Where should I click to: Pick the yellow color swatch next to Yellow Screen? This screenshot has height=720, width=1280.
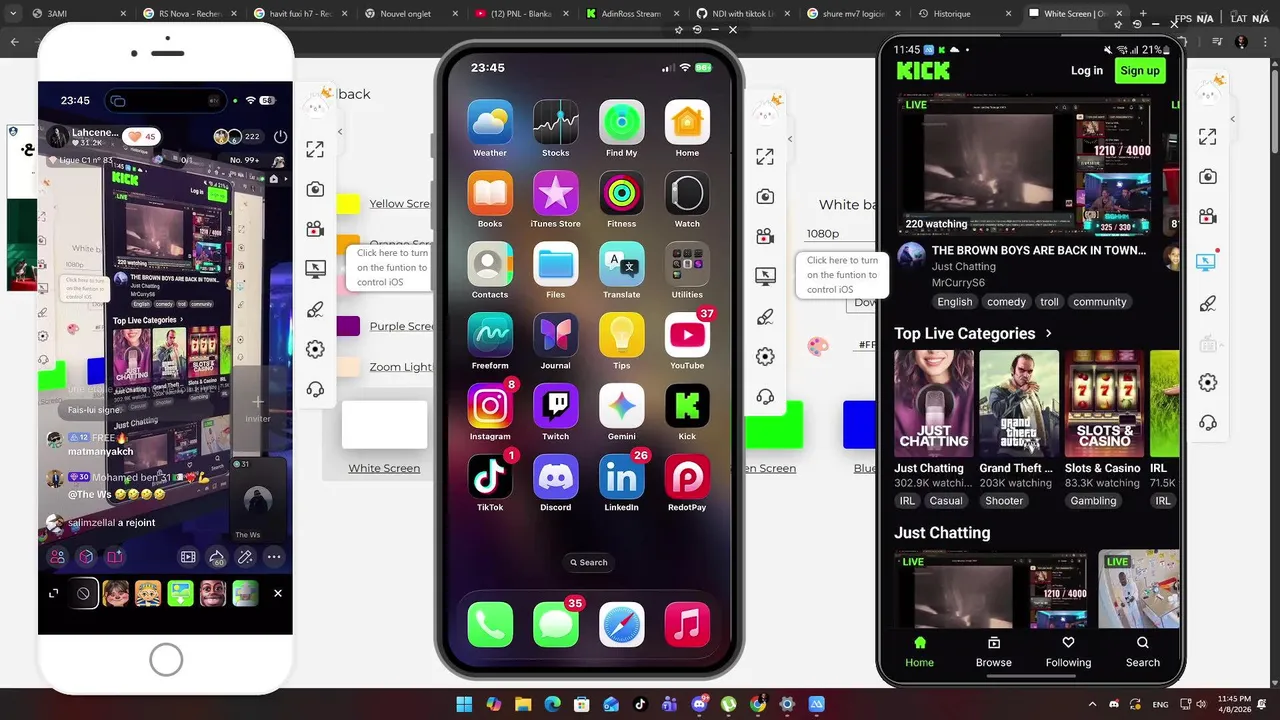348,204
